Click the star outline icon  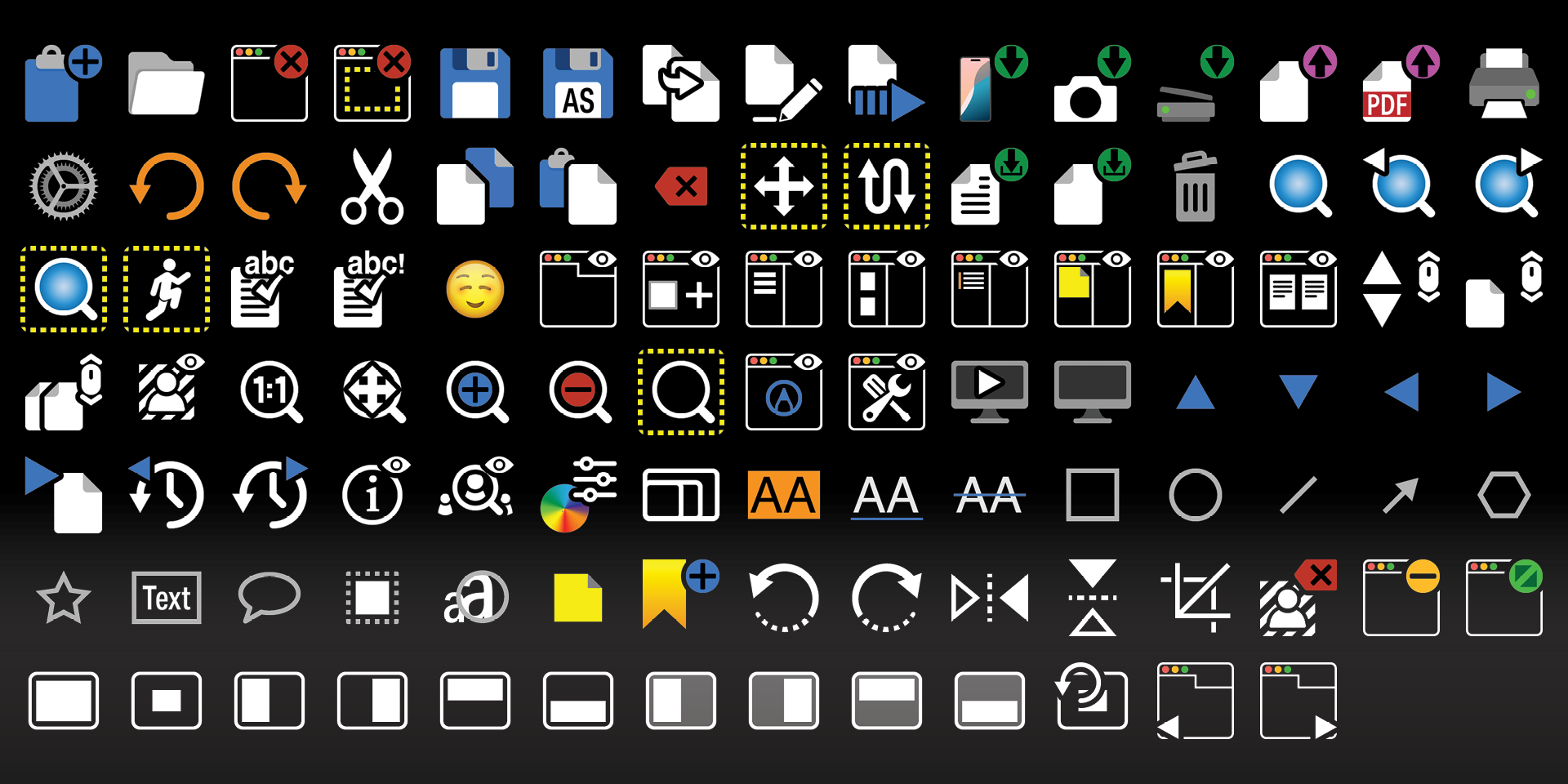click(63, 598)
